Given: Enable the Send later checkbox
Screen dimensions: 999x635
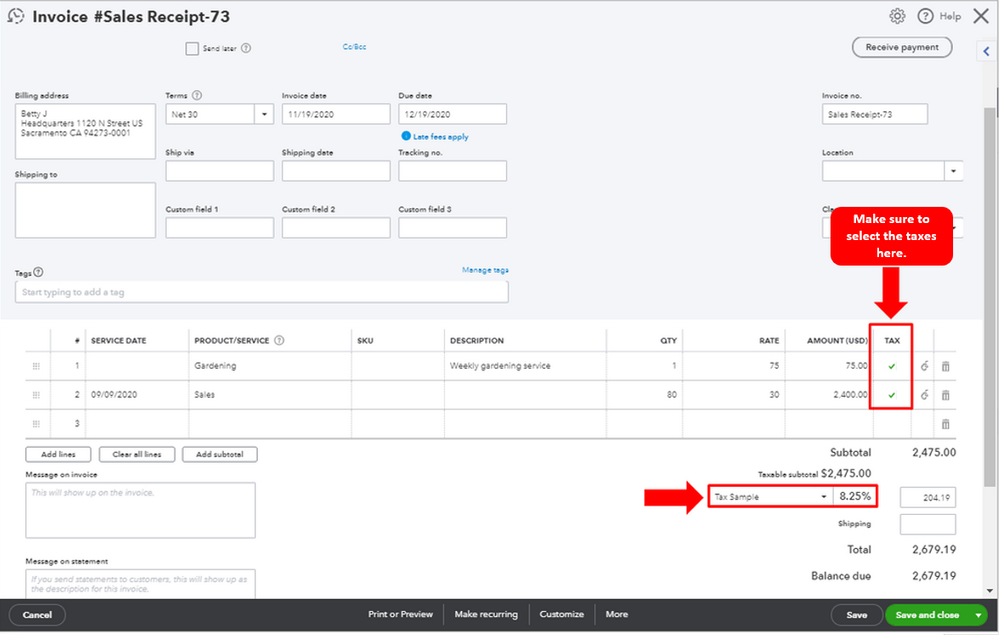Looking at the screenshot, I should [192, 48].
